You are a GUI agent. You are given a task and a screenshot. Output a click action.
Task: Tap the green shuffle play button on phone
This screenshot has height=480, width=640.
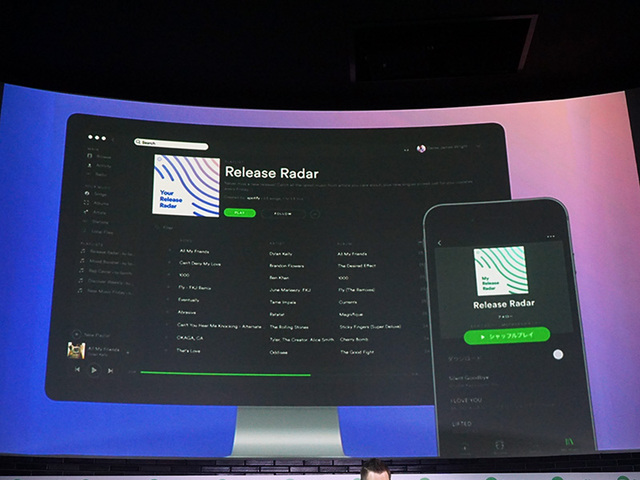click(x=507, y=336)
